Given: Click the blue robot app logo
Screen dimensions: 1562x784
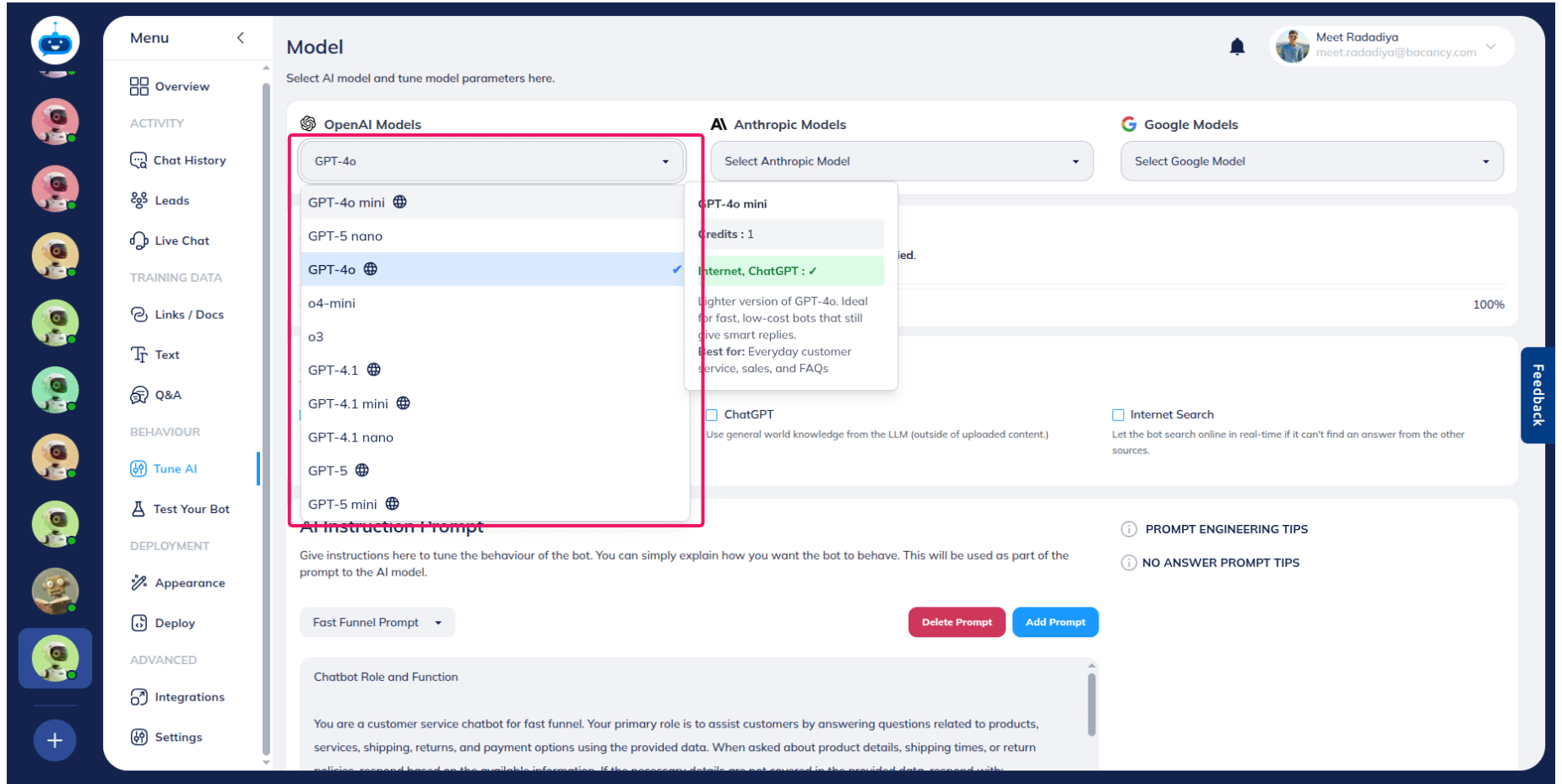Looking at the screenshot, I should pyautogui.click(x=56, y=40).
